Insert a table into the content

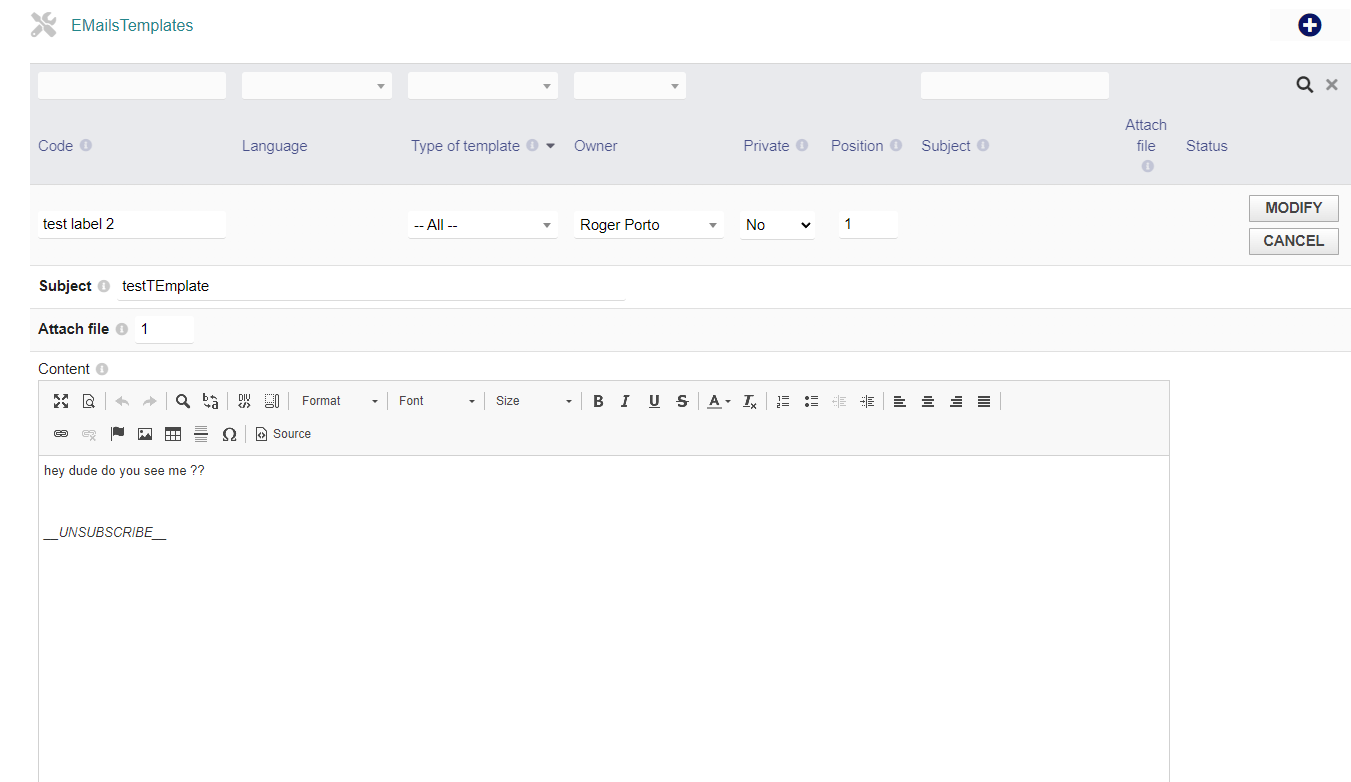pos(173,434)
